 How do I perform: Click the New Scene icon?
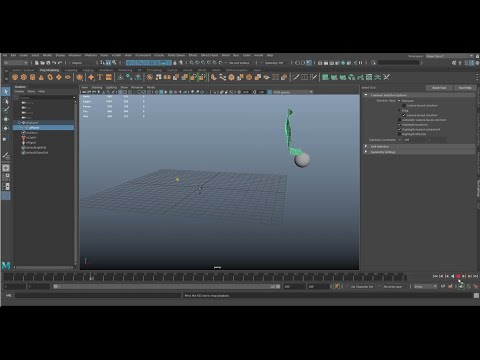37,63
